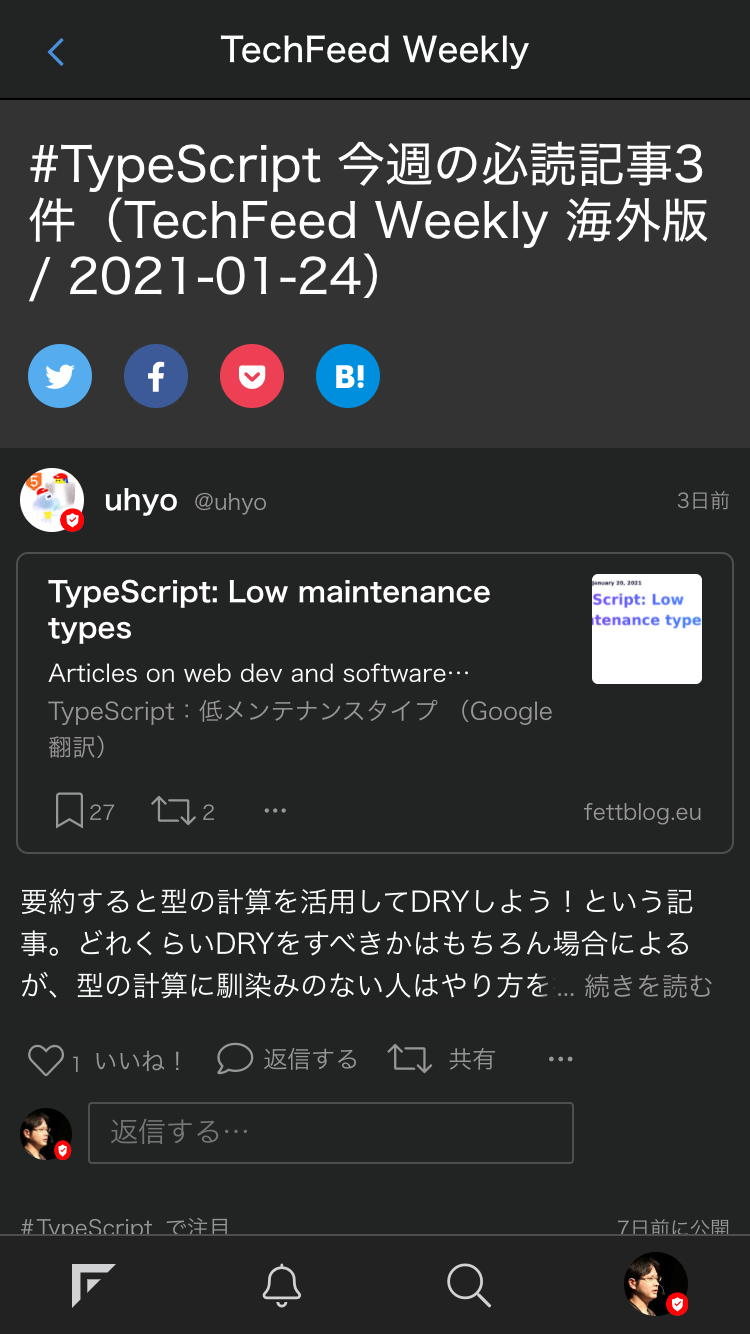Bookmark the Low maintenance types article
The width and height of the screenshot is (750, 1334).
pos(69,811)
